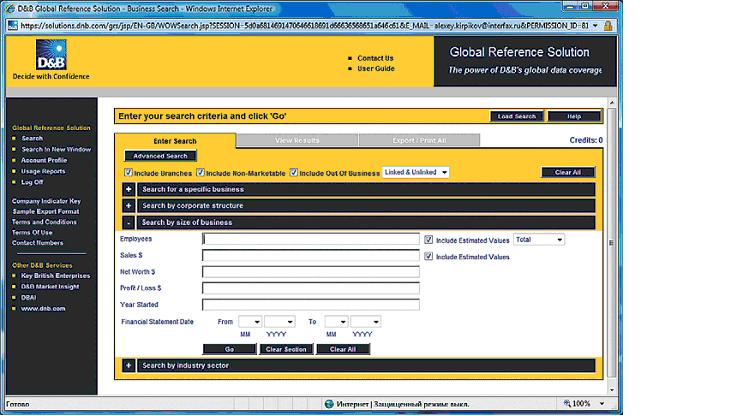Click the Log Off link
Screen dimensions: 736x416
(32, 182)
